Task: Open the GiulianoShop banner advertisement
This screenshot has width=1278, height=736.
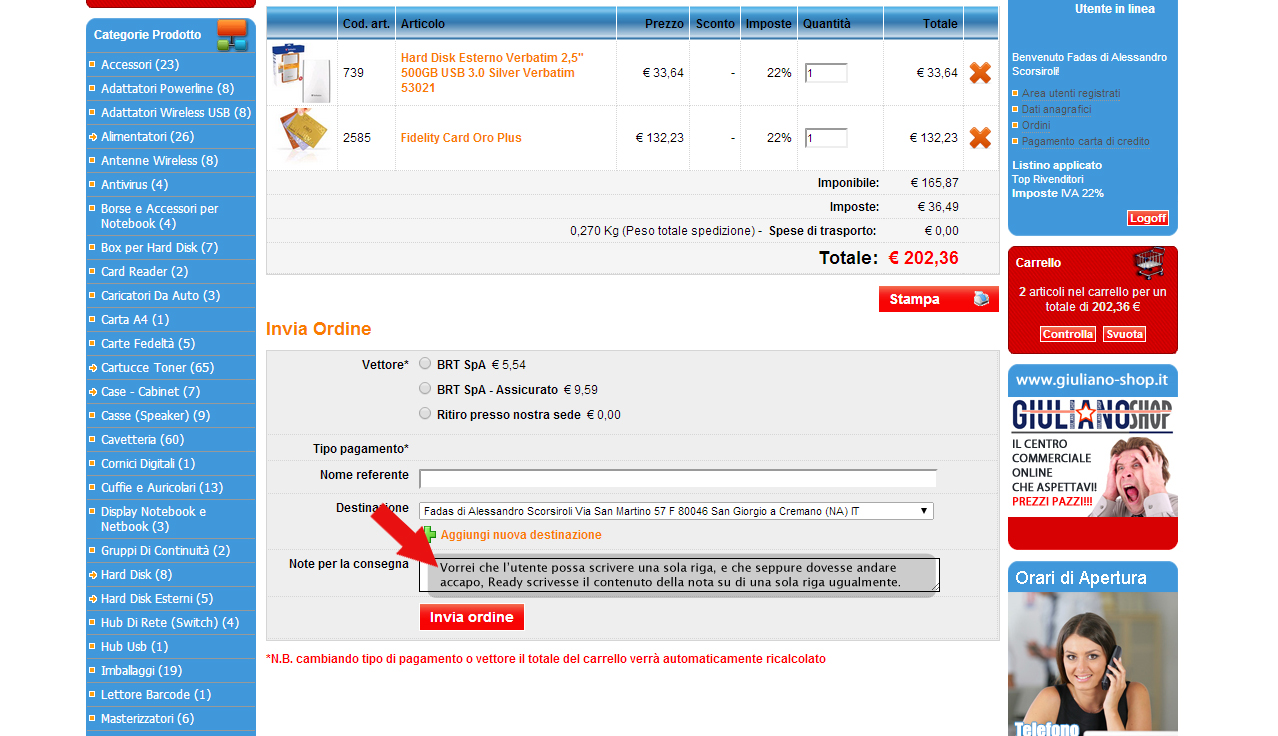Action: (x=1093, y=457)
